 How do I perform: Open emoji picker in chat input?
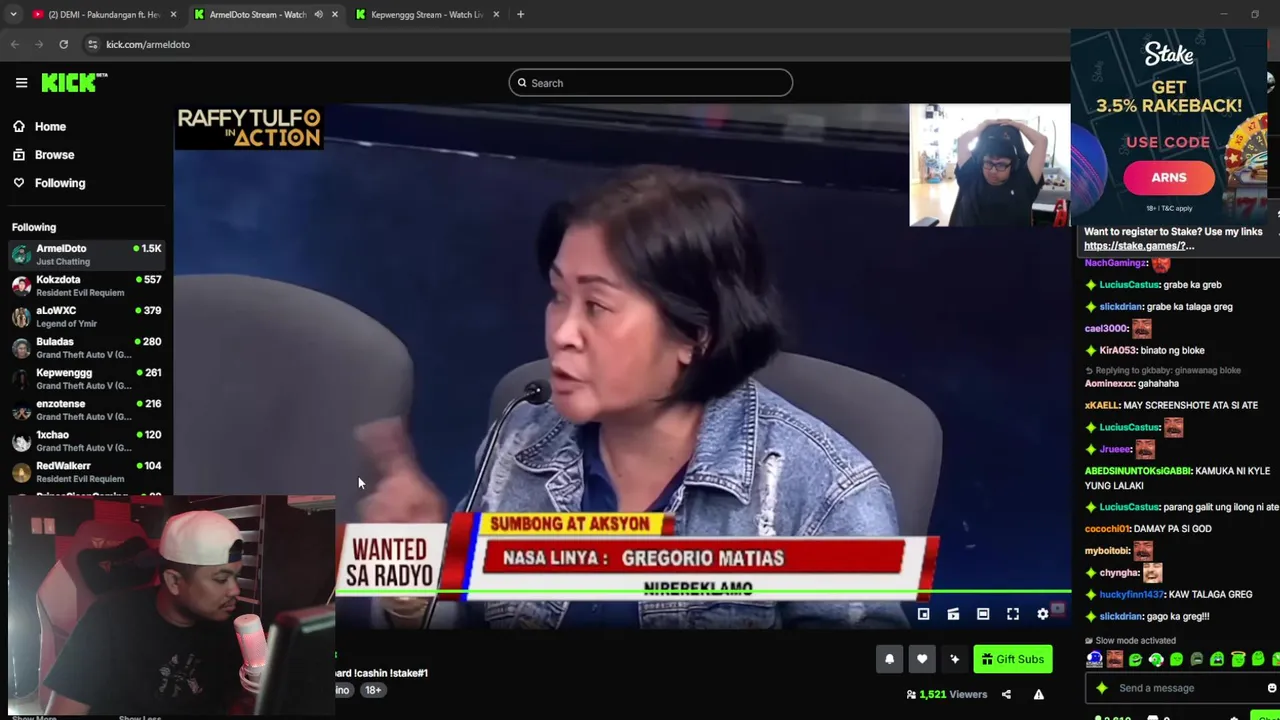click(x=1272, y=688)
